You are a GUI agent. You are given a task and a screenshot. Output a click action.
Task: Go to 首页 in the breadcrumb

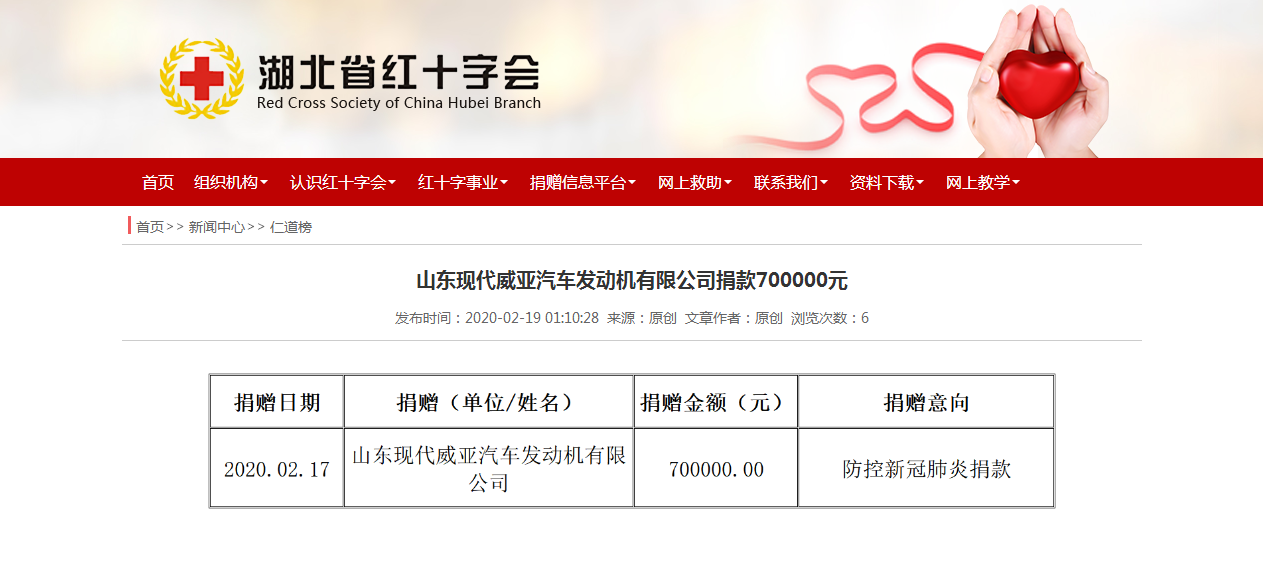pos(150,227)
